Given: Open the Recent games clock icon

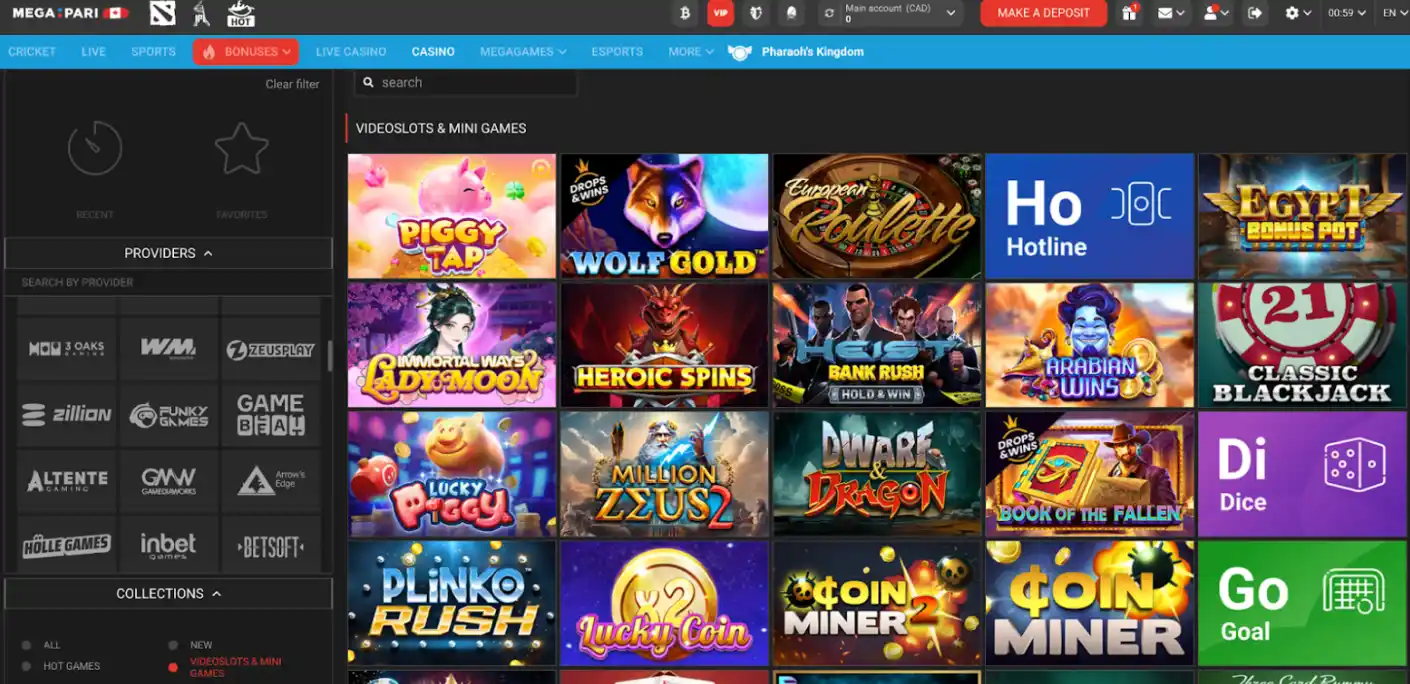Looking at the screenshot, I should tap(95, 148).
